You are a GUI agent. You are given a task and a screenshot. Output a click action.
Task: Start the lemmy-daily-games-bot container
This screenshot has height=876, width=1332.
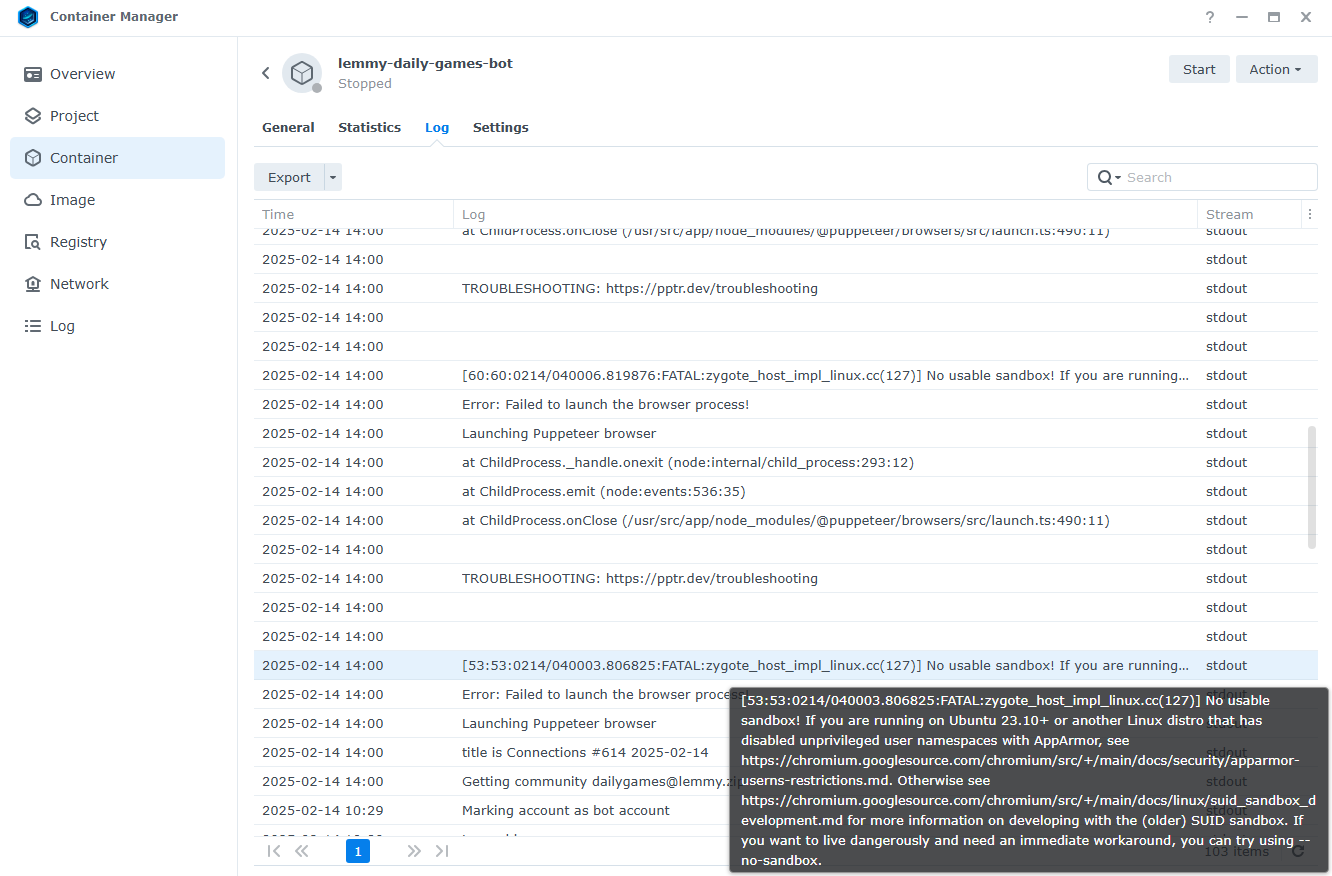click(1199, 69)
